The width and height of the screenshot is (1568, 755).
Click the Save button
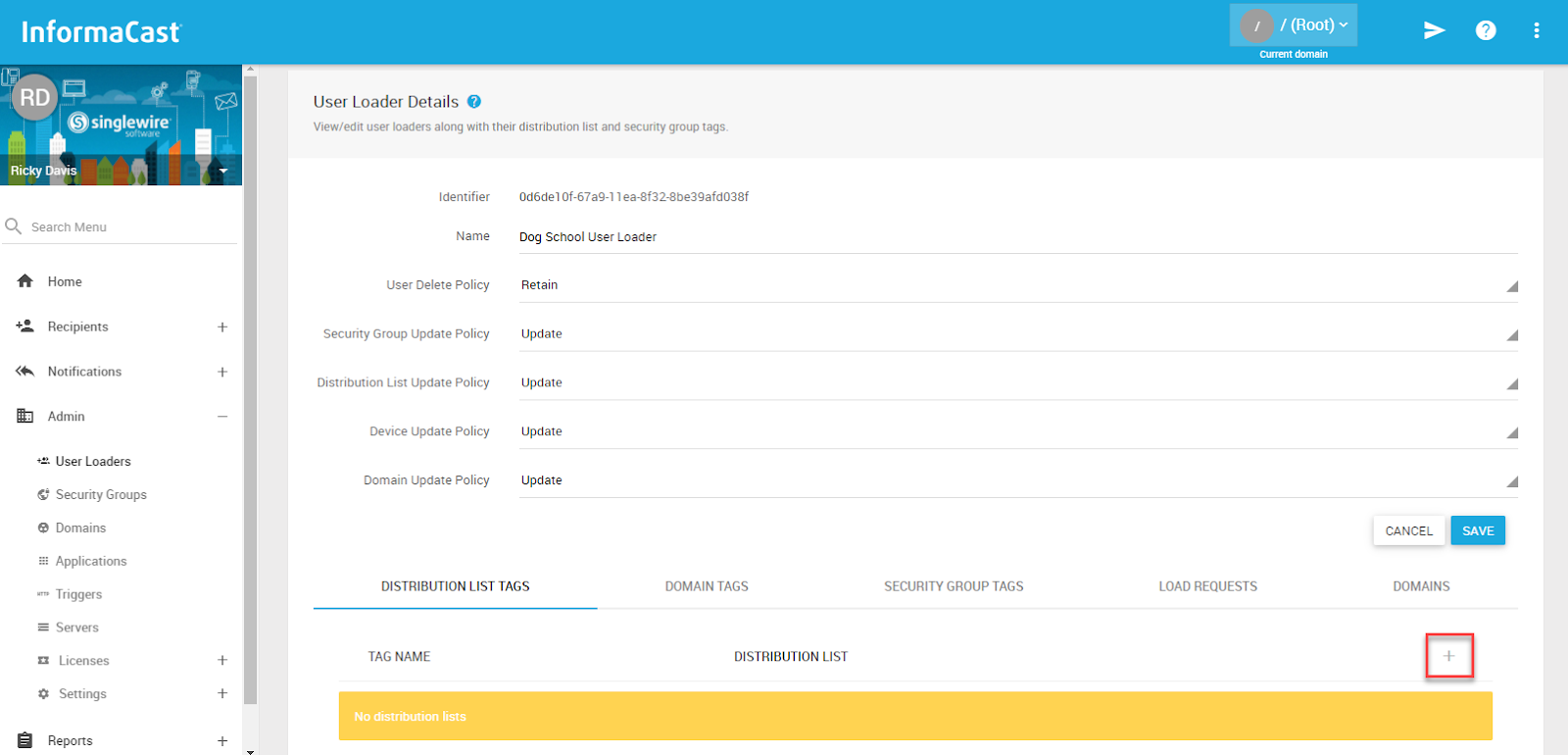[1478, 530]
